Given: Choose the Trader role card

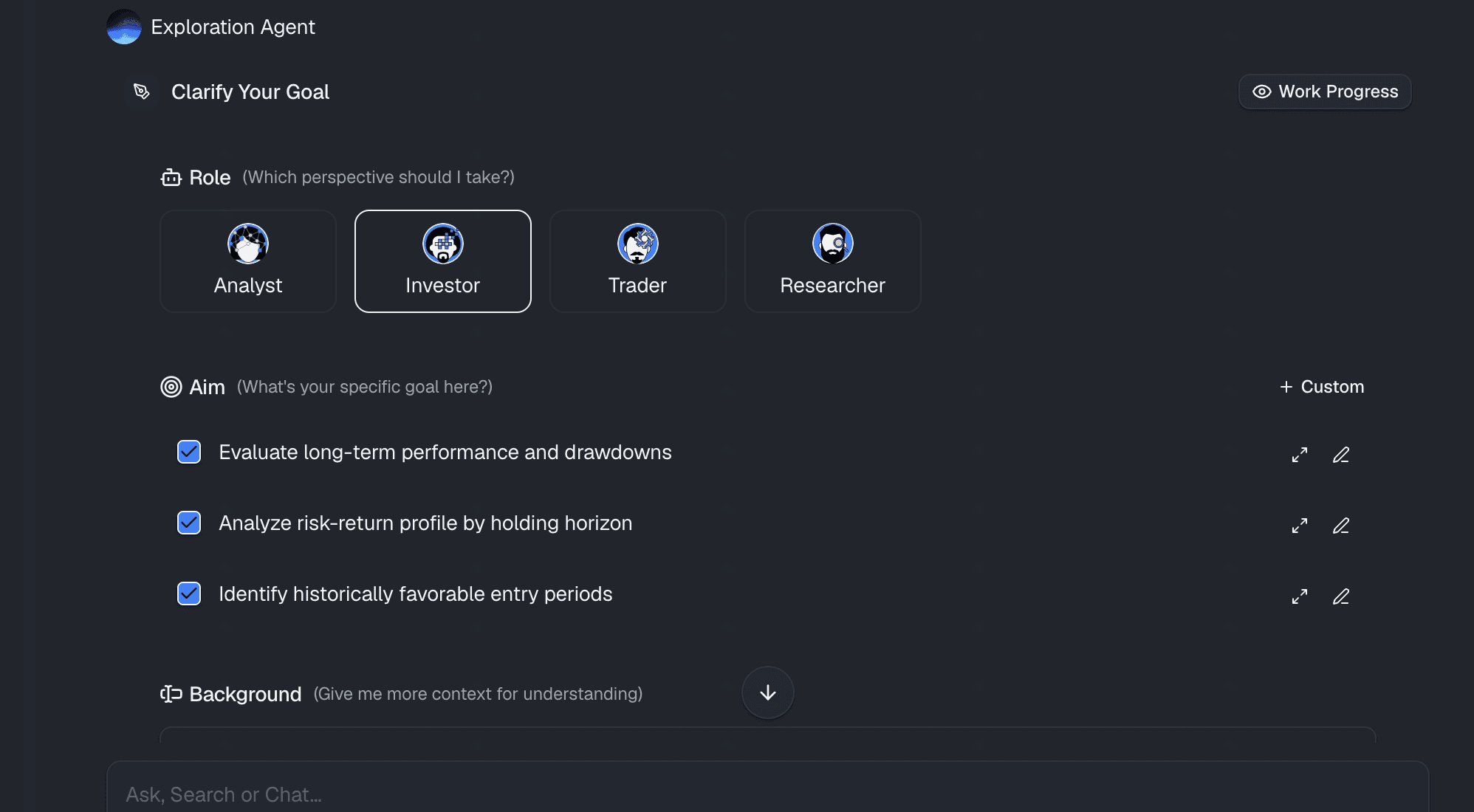Looking at the screenshot, I should 638,261.
